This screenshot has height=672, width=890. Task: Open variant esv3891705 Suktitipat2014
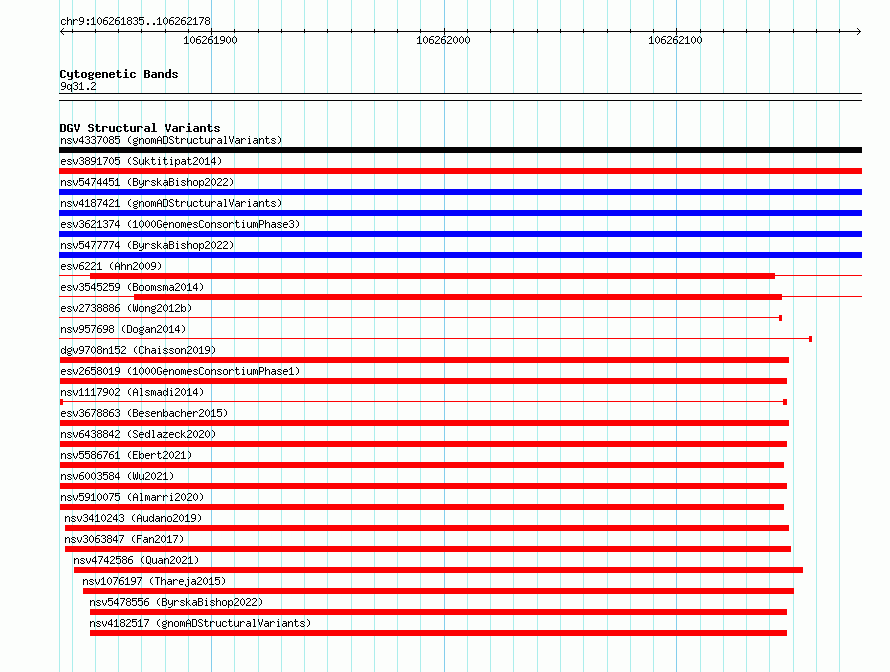(x=141, y=161)
